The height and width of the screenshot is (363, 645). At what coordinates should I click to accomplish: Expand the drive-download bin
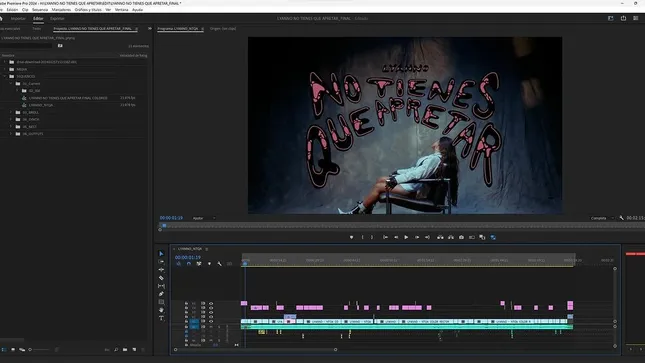point(5,62)
